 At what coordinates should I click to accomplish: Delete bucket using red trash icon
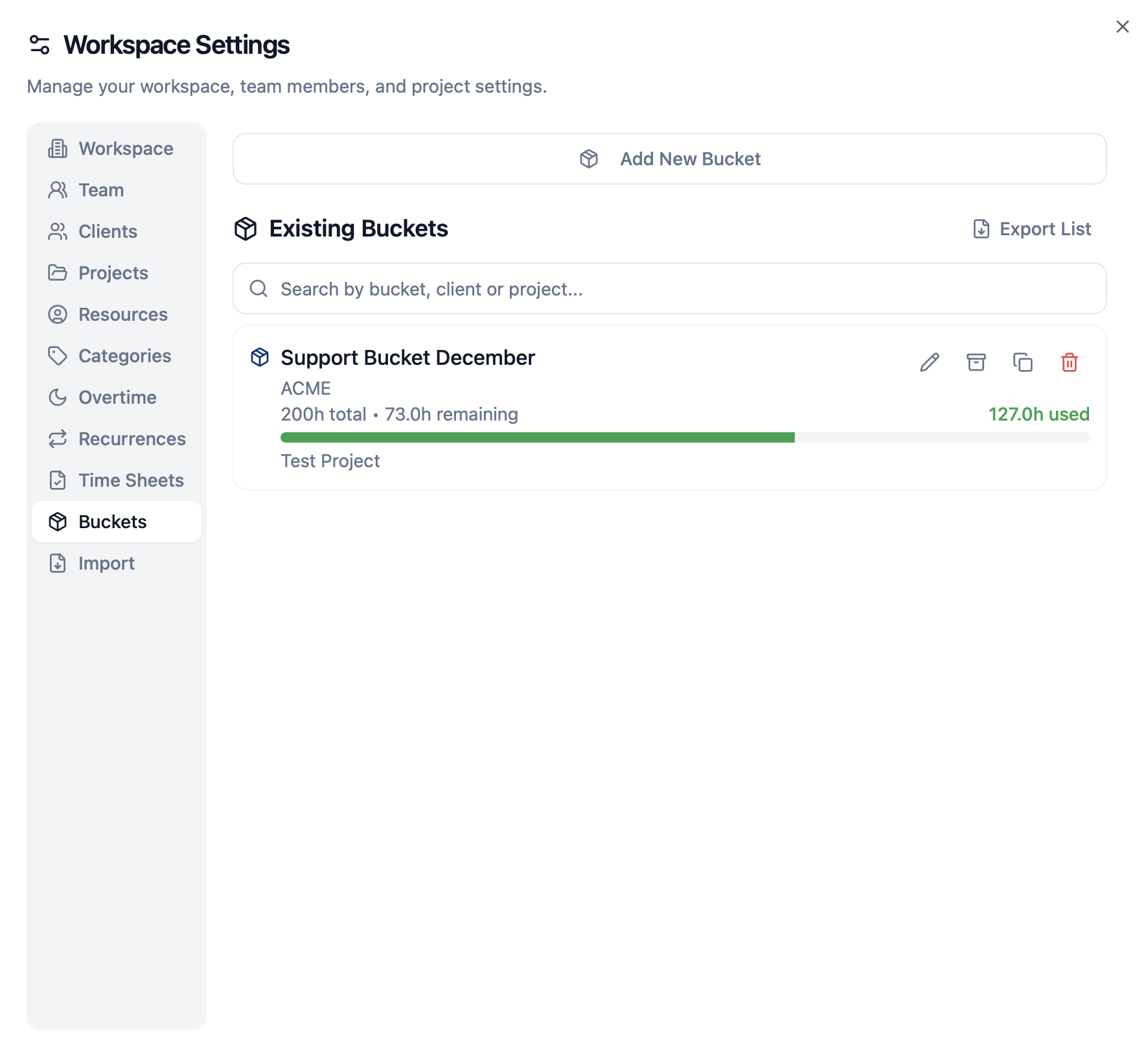click(1069, 362)
